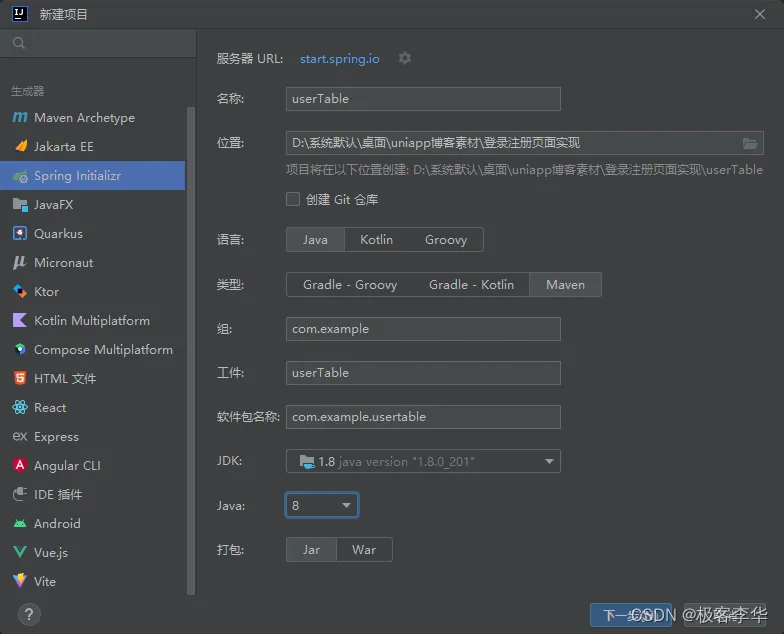This screenshot has width=784, height=634.
Task: Click the Jakarta EE icon
Action: click(20, 146)
